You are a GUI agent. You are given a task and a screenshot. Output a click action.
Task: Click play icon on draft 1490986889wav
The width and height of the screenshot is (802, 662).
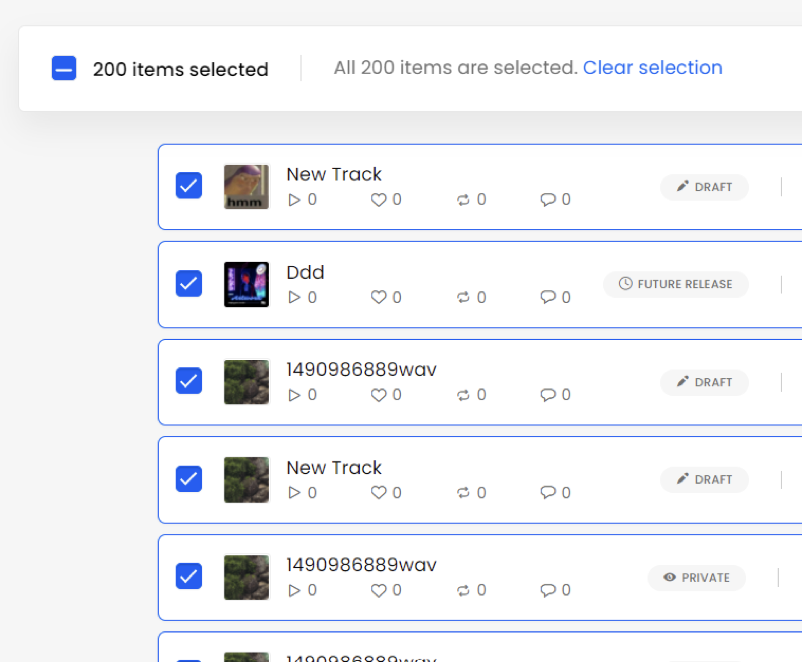coord(294,395)
